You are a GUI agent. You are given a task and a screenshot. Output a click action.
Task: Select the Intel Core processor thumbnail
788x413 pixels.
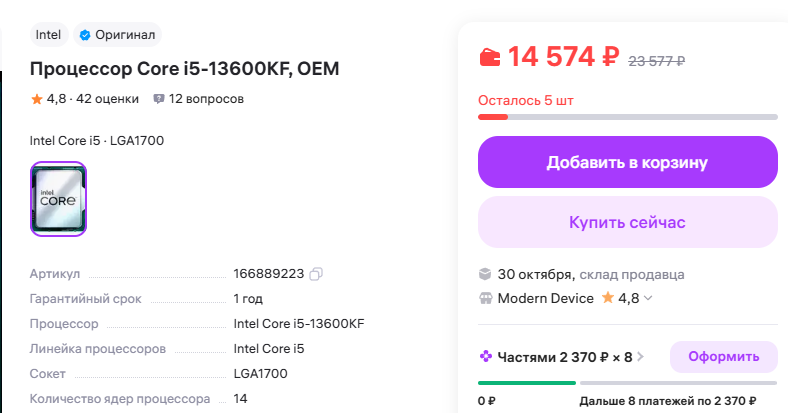coord(59,199)
